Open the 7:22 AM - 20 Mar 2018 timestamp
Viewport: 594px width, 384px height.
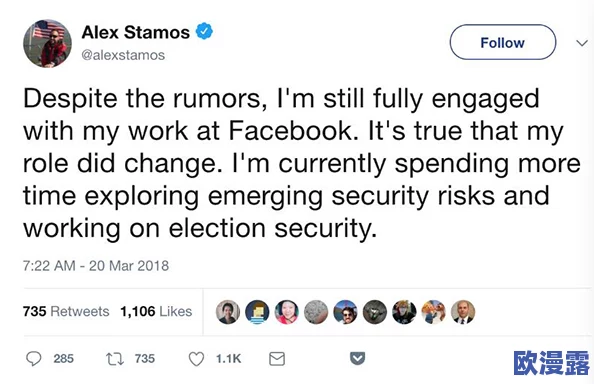(96, 265)
